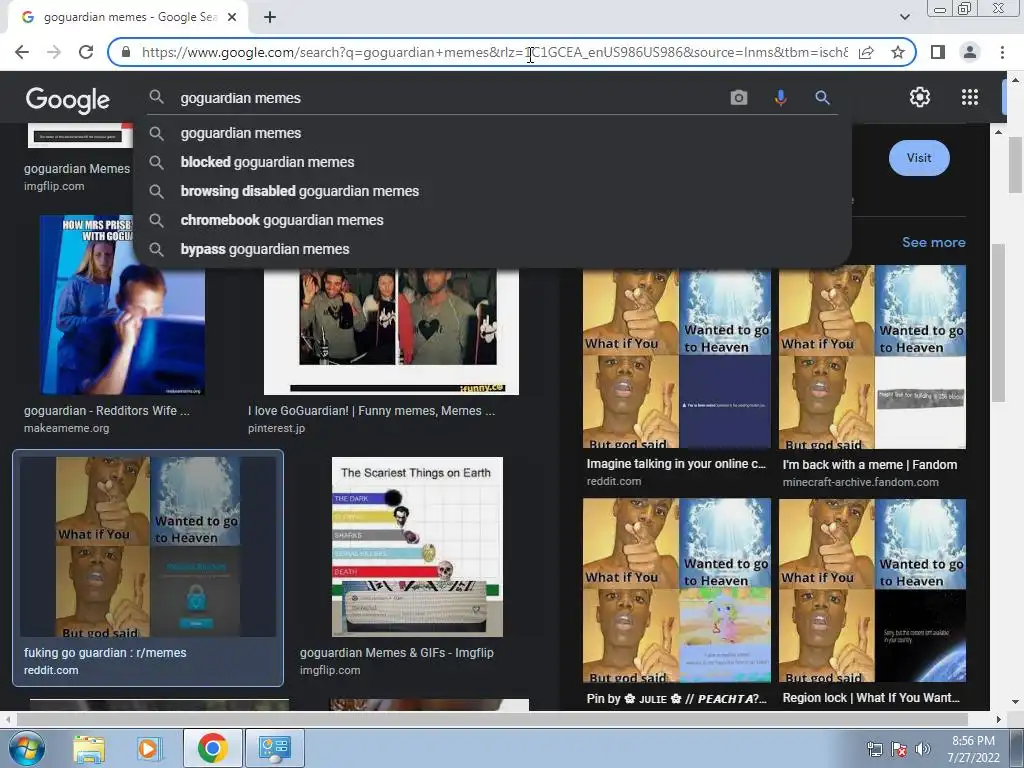Click the "goguardian Memes & GIFs - Imgflip" title
Image resolution: width=1024 pixels, height=768 pixels.
pyautogui.click(x=396, y=652)
